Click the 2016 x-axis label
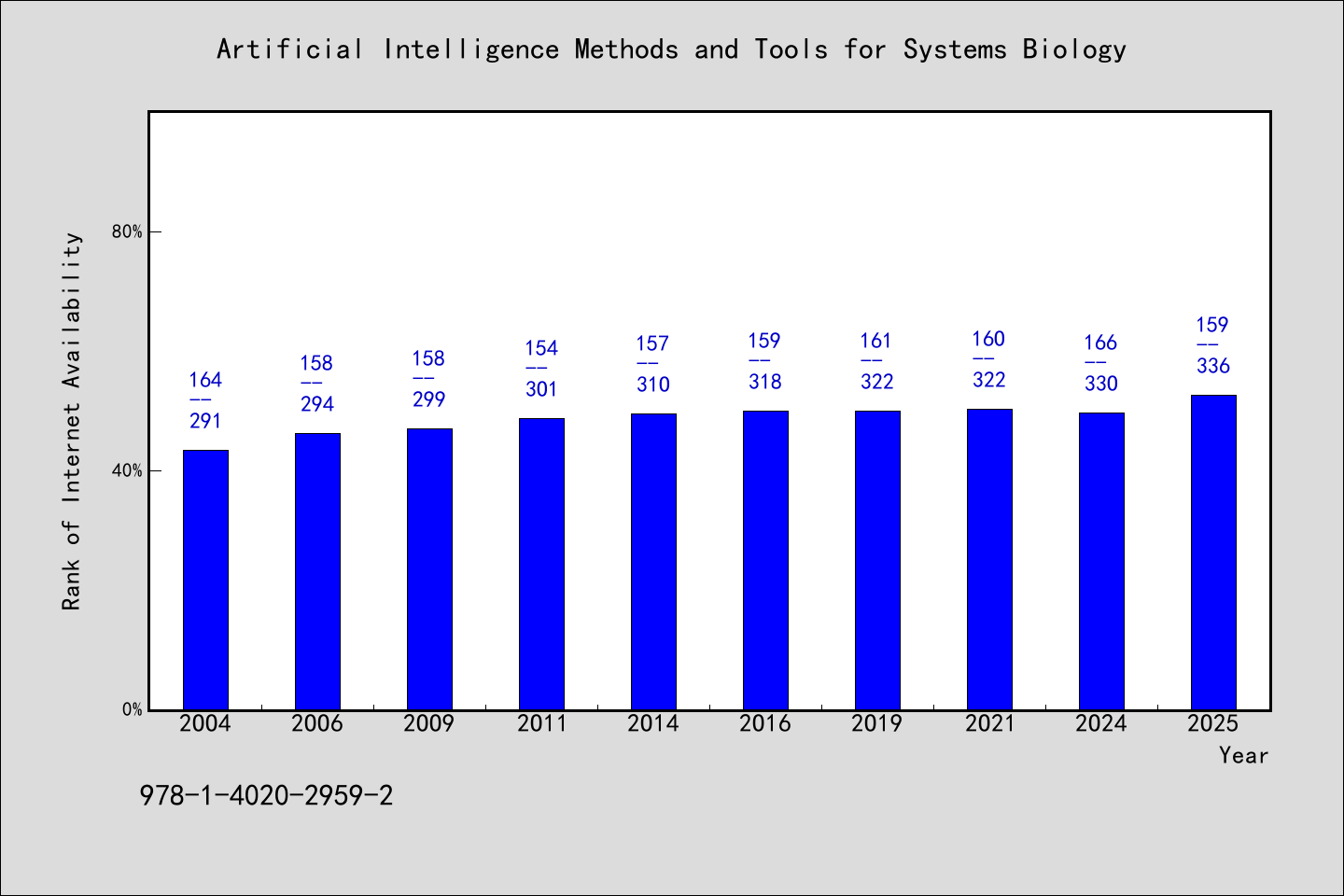Screen dimensions: 1344x896 pos(765,723)
